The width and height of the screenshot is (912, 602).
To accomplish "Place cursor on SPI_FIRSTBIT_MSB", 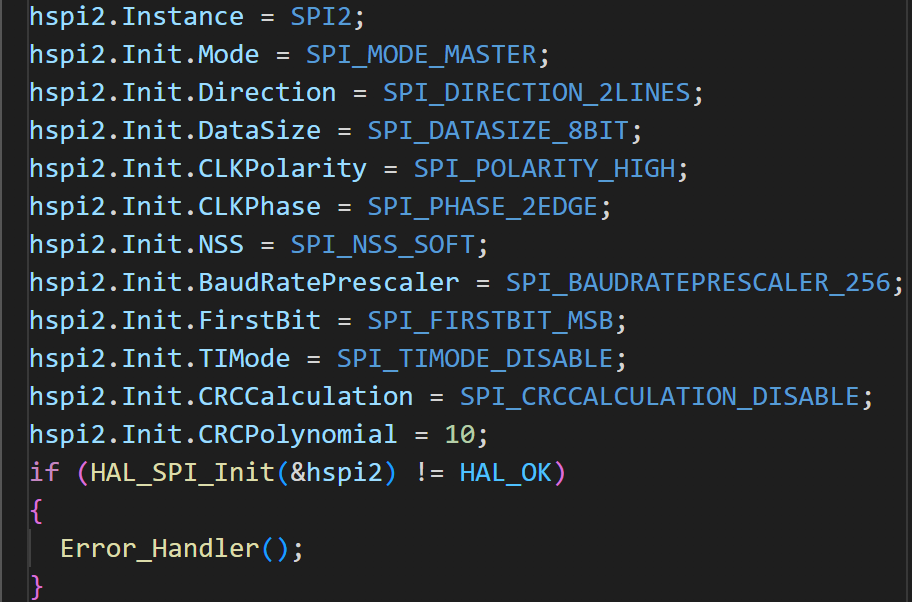I will [x=490, y=321].
